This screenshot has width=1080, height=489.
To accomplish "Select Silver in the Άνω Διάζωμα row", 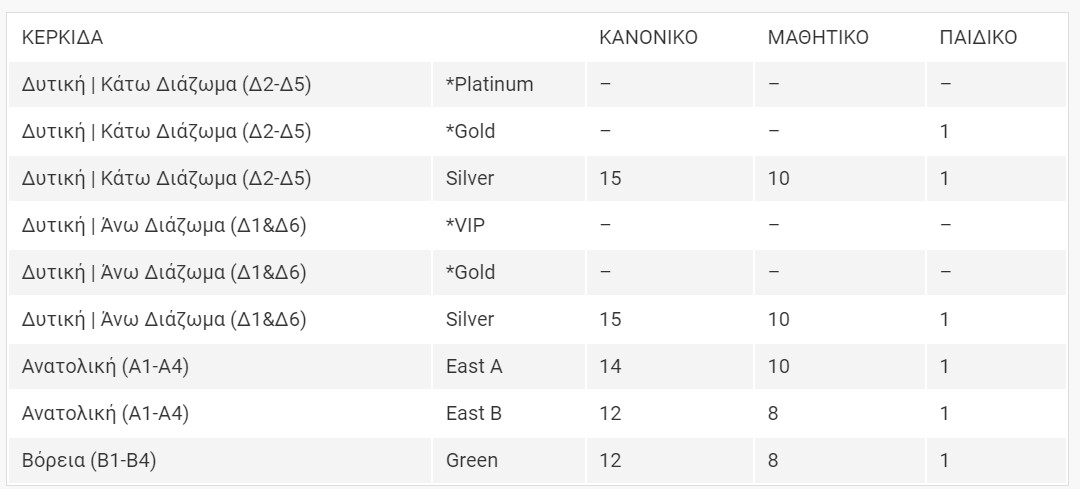I will coord(470,320).
